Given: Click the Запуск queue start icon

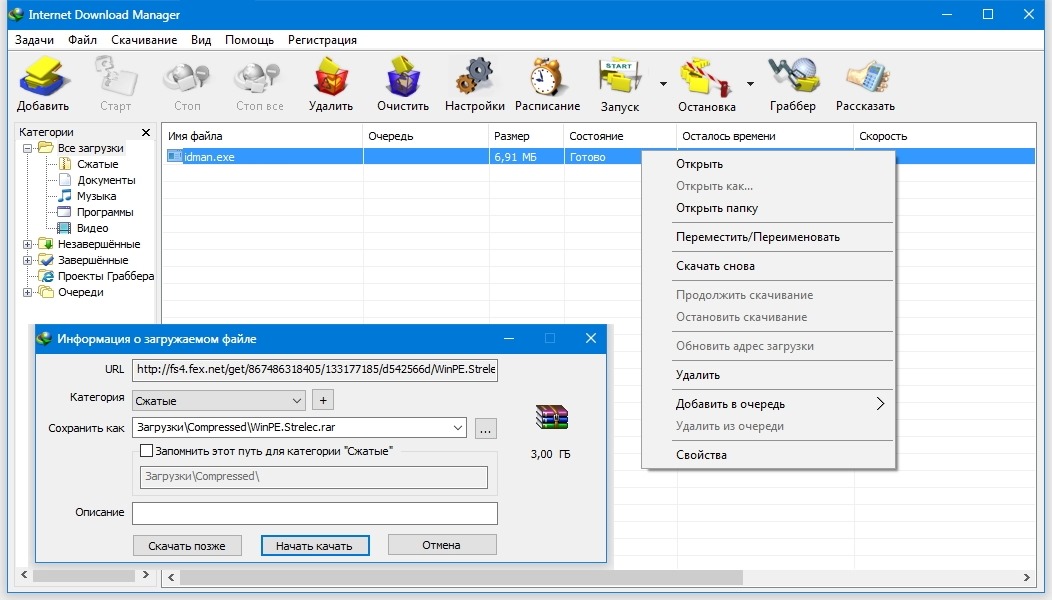Looking at the screenshot, I should 620,78.
